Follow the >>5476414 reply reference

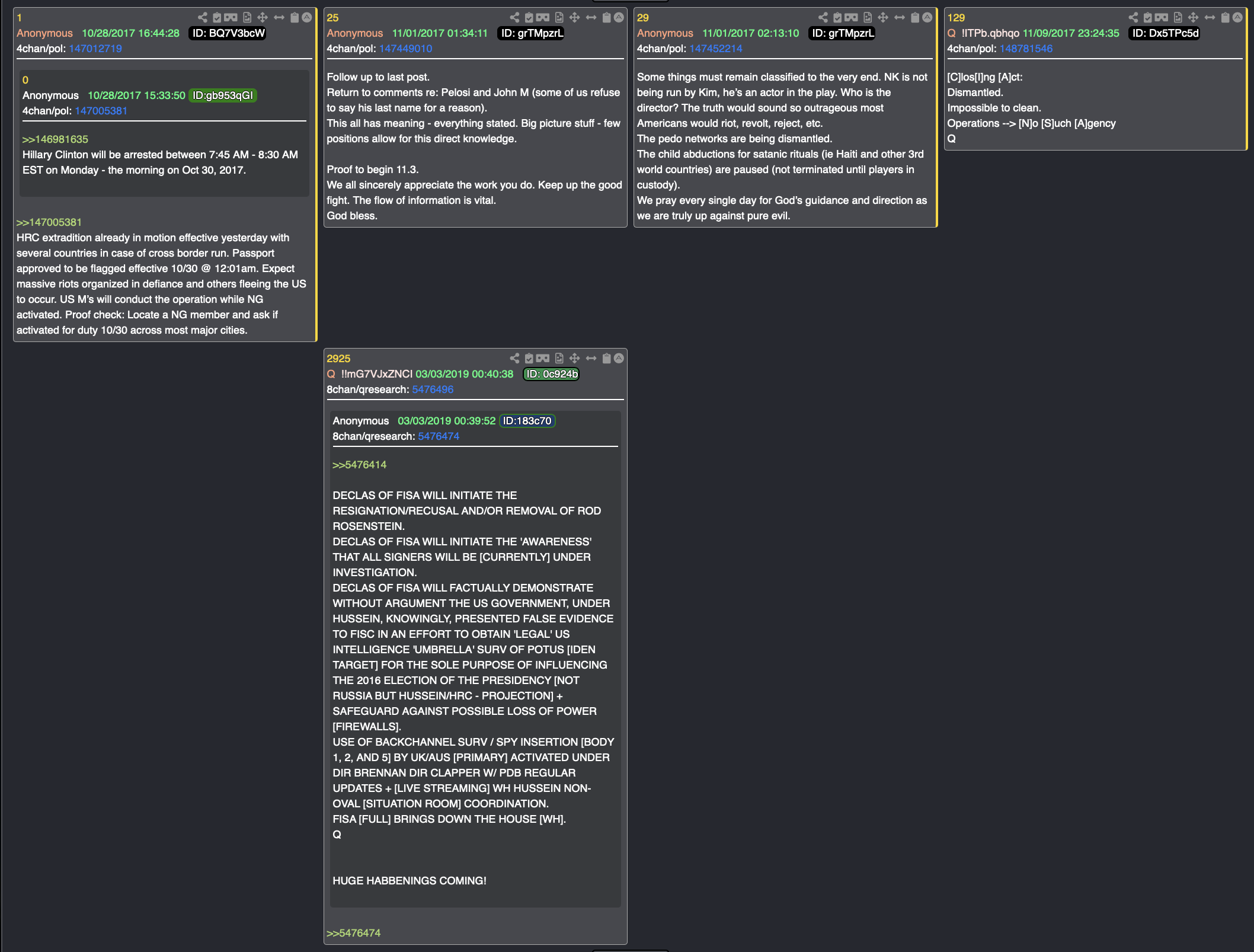coord(360,465)
